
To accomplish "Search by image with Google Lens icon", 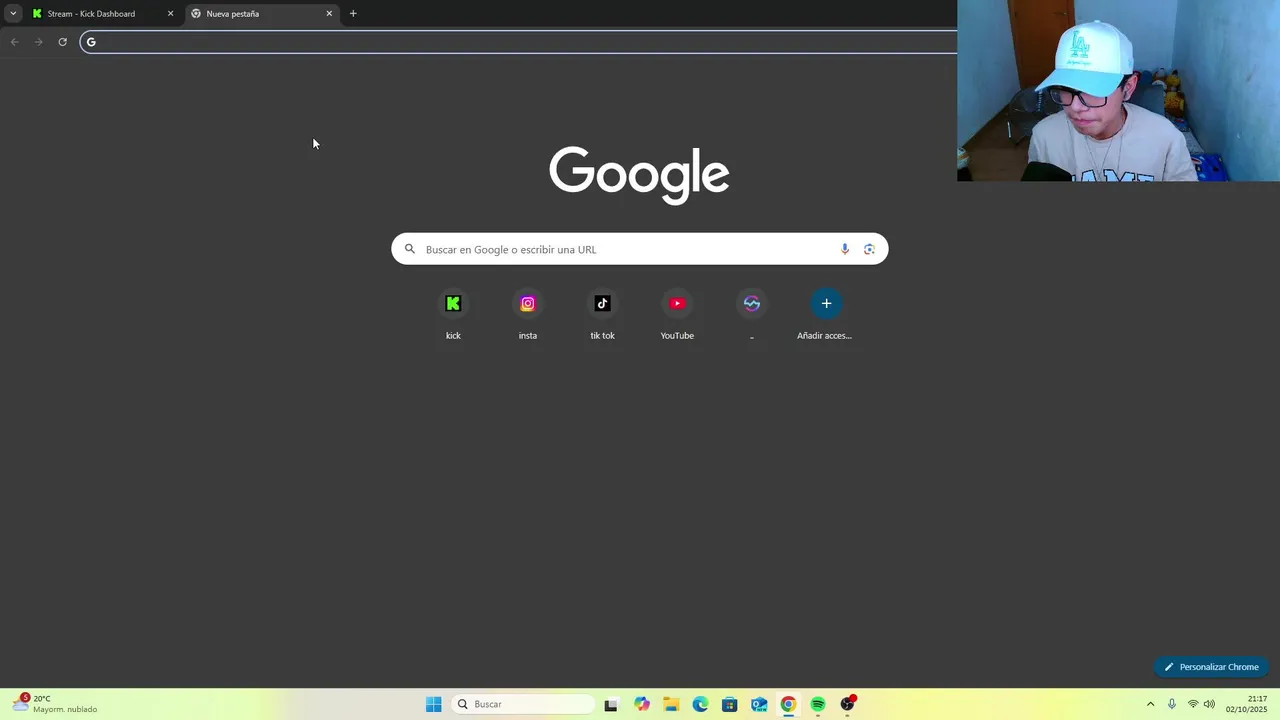I will 869,249.
